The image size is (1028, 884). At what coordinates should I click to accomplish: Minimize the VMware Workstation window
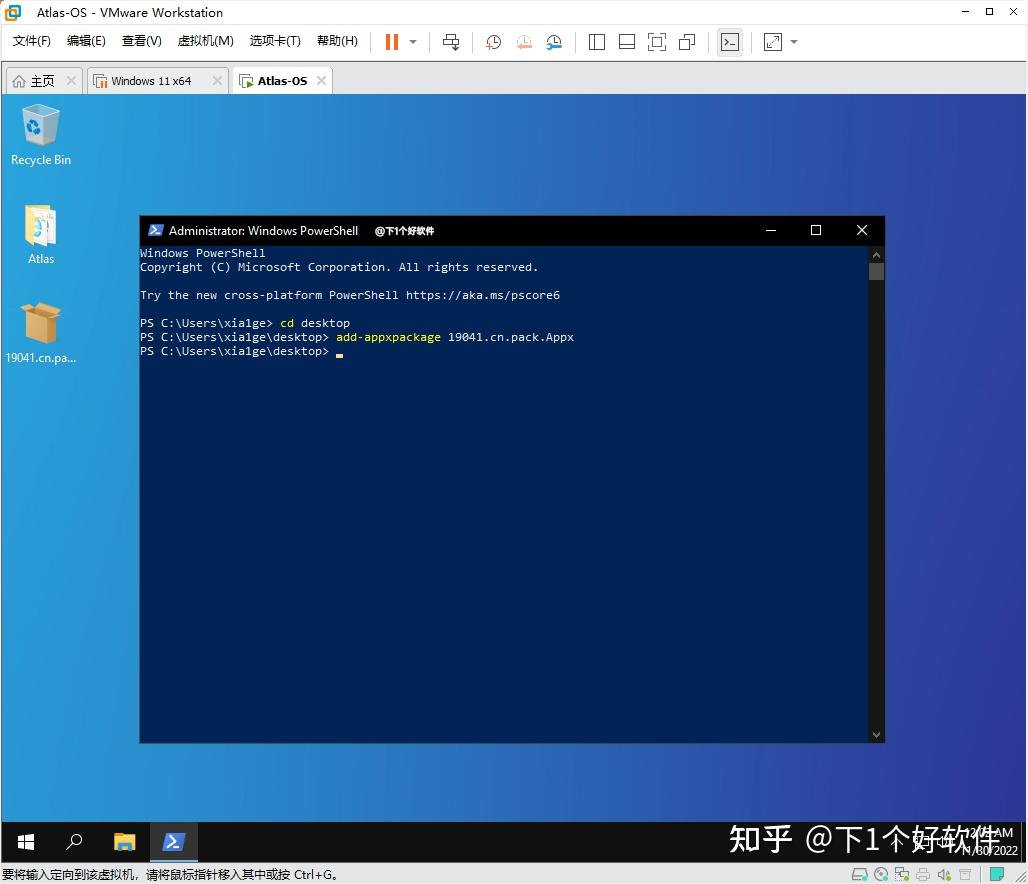965,12
